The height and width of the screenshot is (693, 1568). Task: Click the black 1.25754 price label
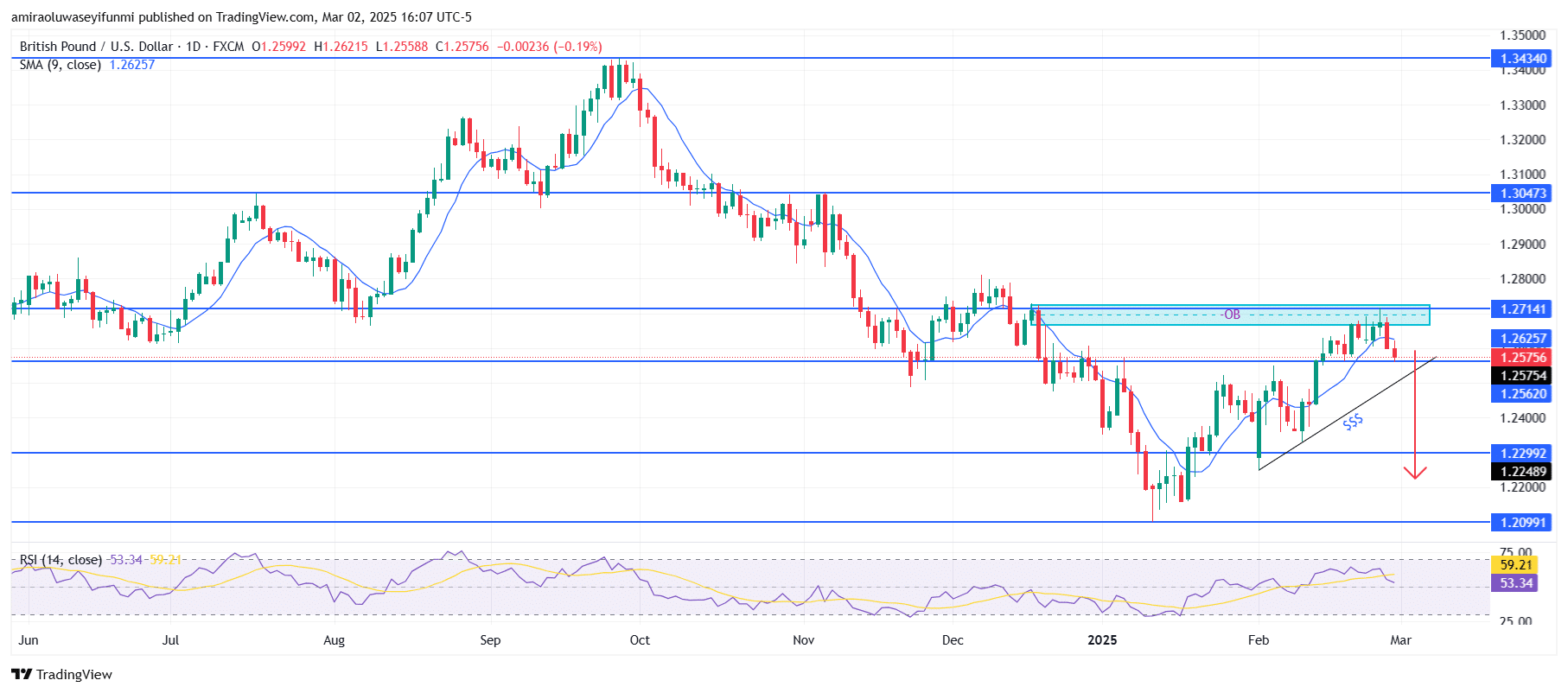[x=1522, y=375]
